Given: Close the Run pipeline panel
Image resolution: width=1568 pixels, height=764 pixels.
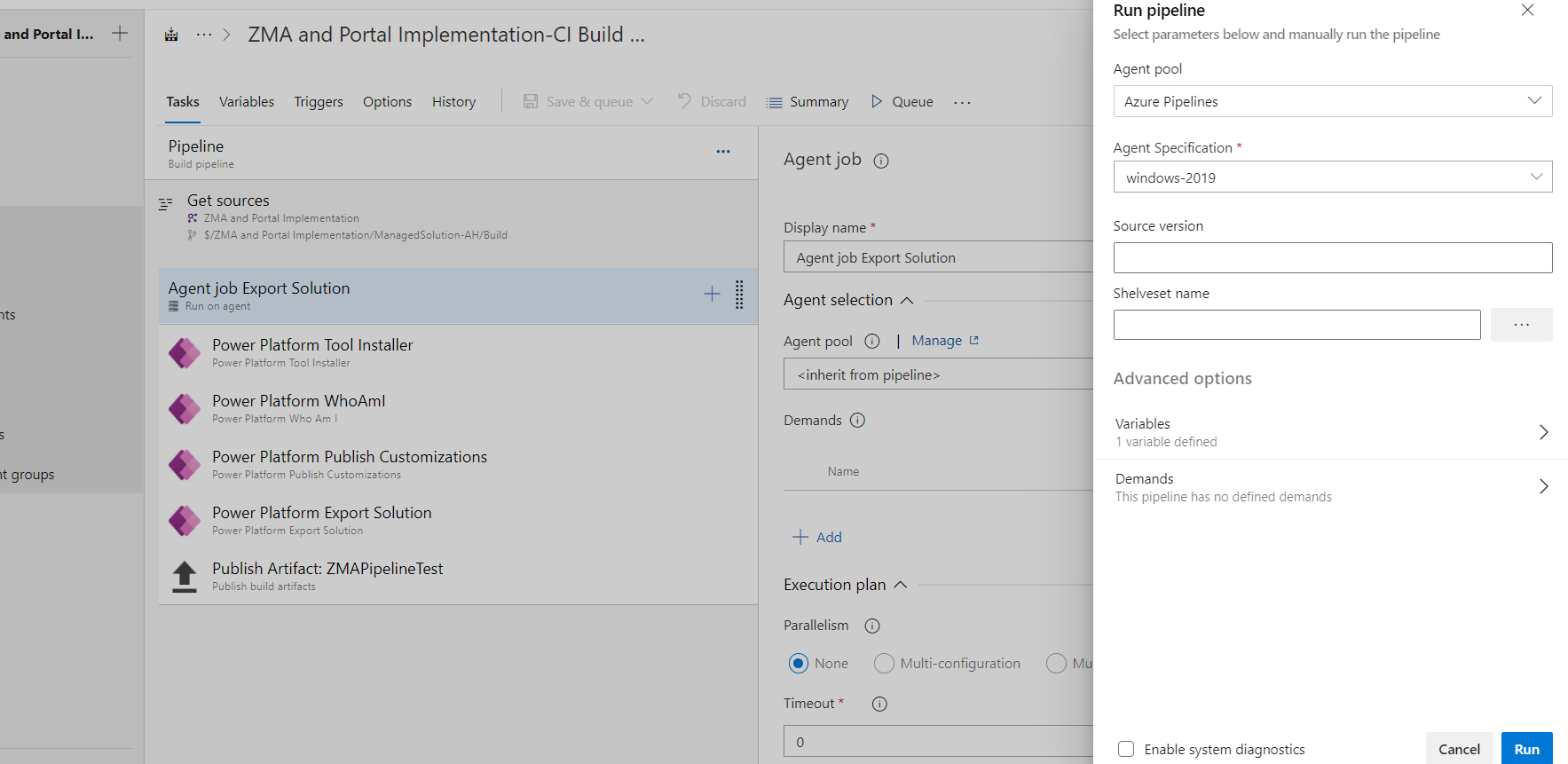Looking at the screenshot, I should tap(1527, 11).
